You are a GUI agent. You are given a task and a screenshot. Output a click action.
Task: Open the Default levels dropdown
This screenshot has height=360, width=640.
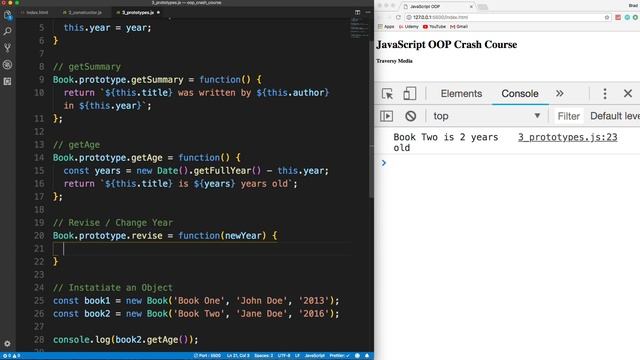tap(615, 116)
